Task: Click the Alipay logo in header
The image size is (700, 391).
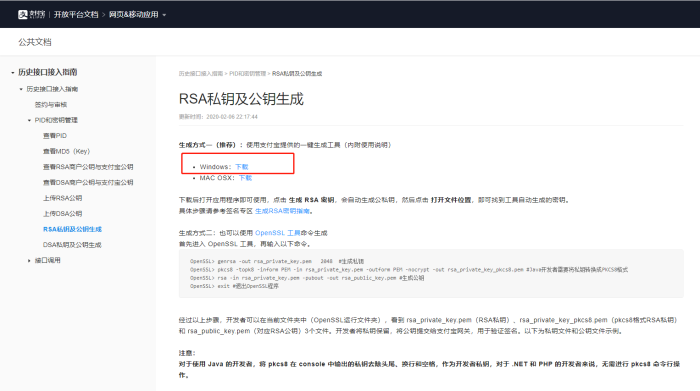Action: (31, 14)
